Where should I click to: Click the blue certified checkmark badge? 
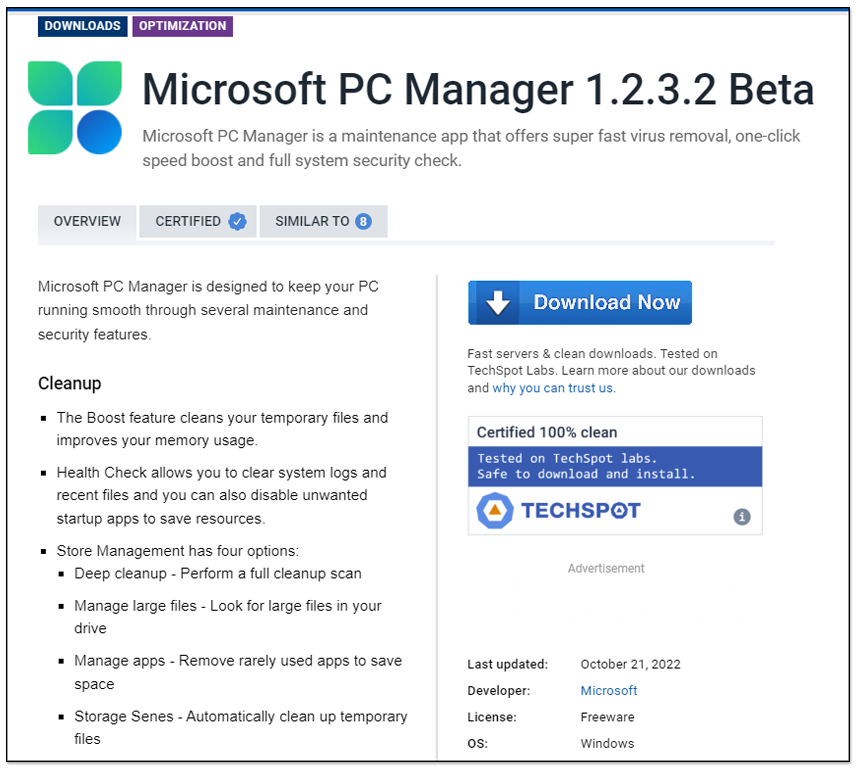point(237,221)
